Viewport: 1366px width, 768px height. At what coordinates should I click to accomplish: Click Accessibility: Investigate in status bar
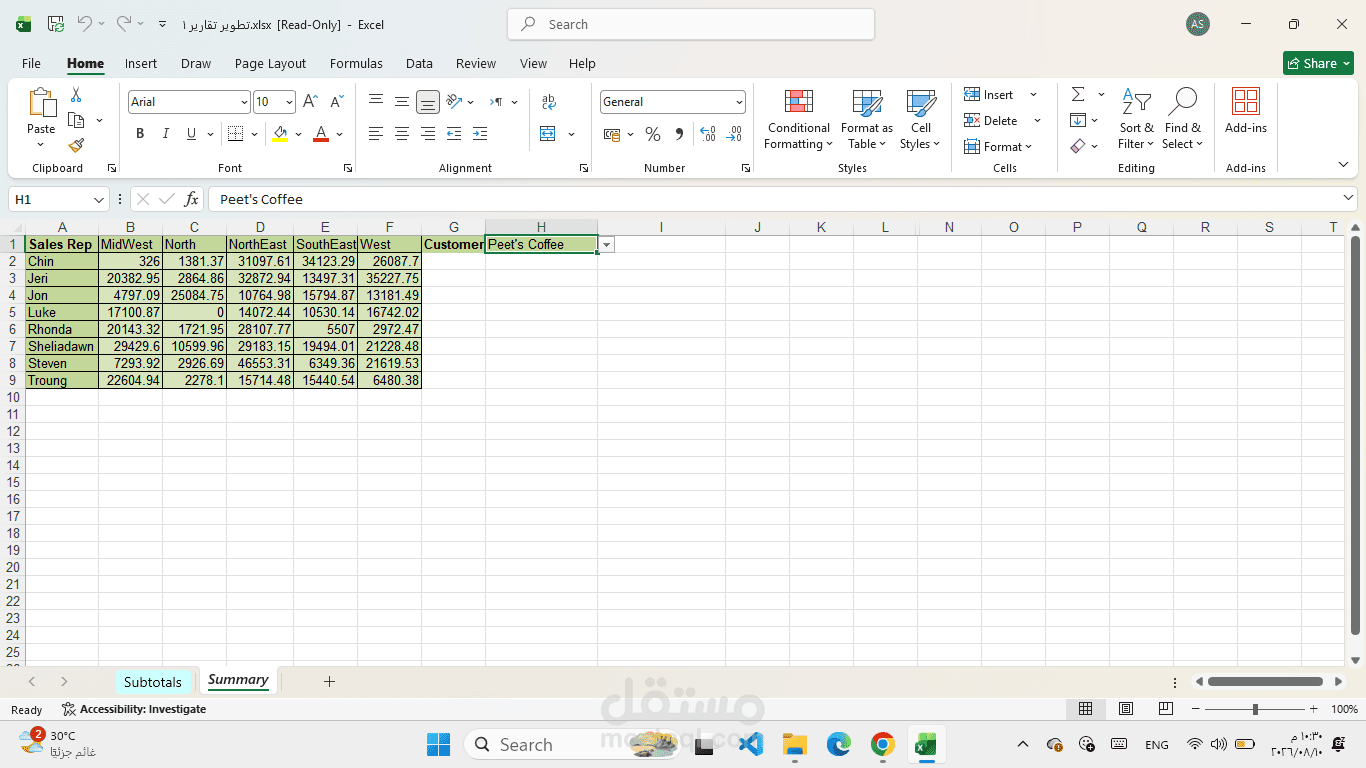[x=134, y=709]
